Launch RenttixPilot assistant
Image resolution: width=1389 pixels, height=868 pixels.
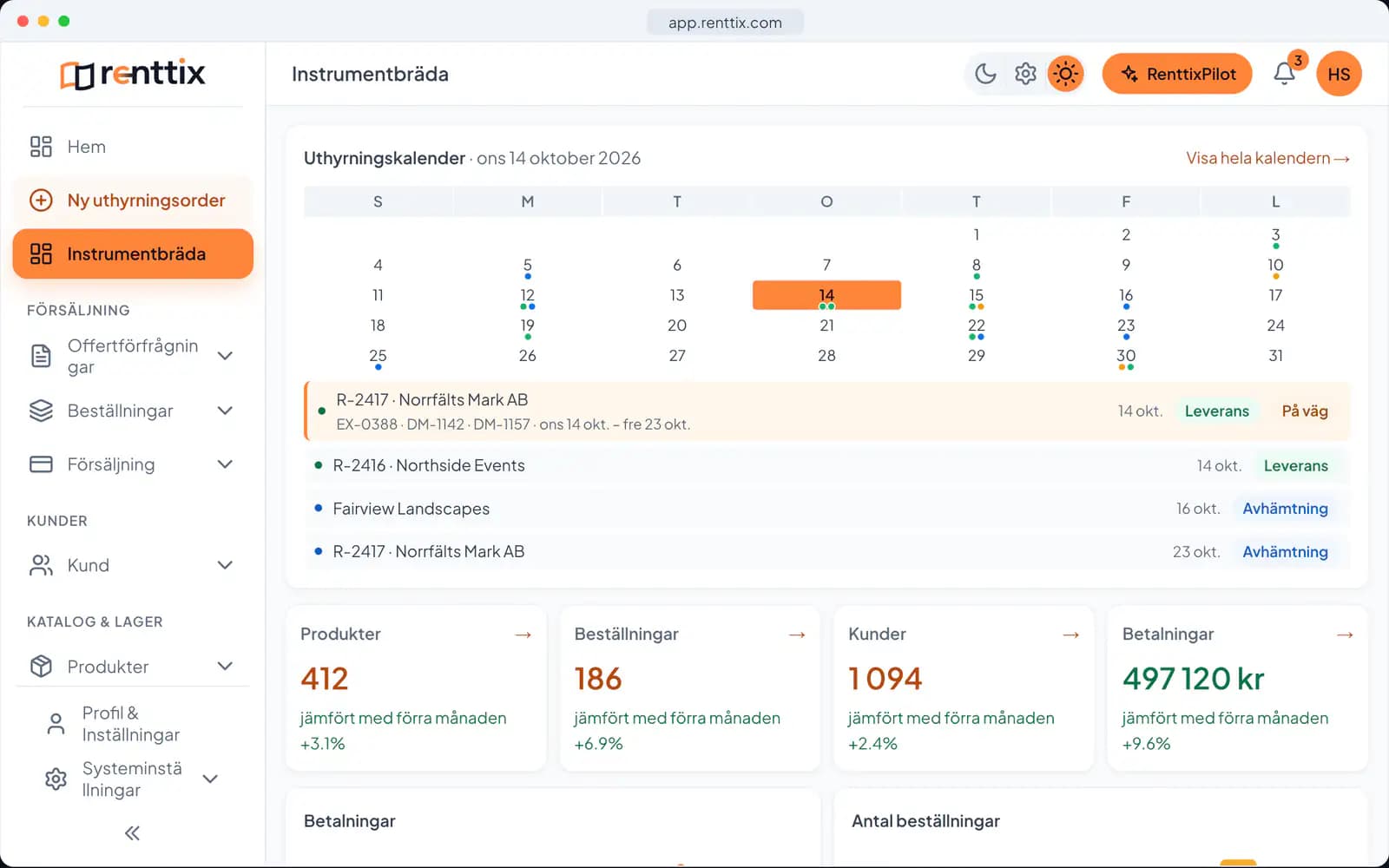pyautogui.click(x=1177, y=74)
